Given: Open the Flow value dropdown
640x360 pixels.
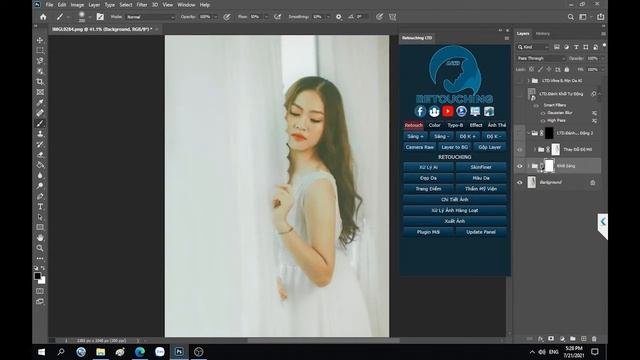Looking at the screenshot, I should [266, 17].
